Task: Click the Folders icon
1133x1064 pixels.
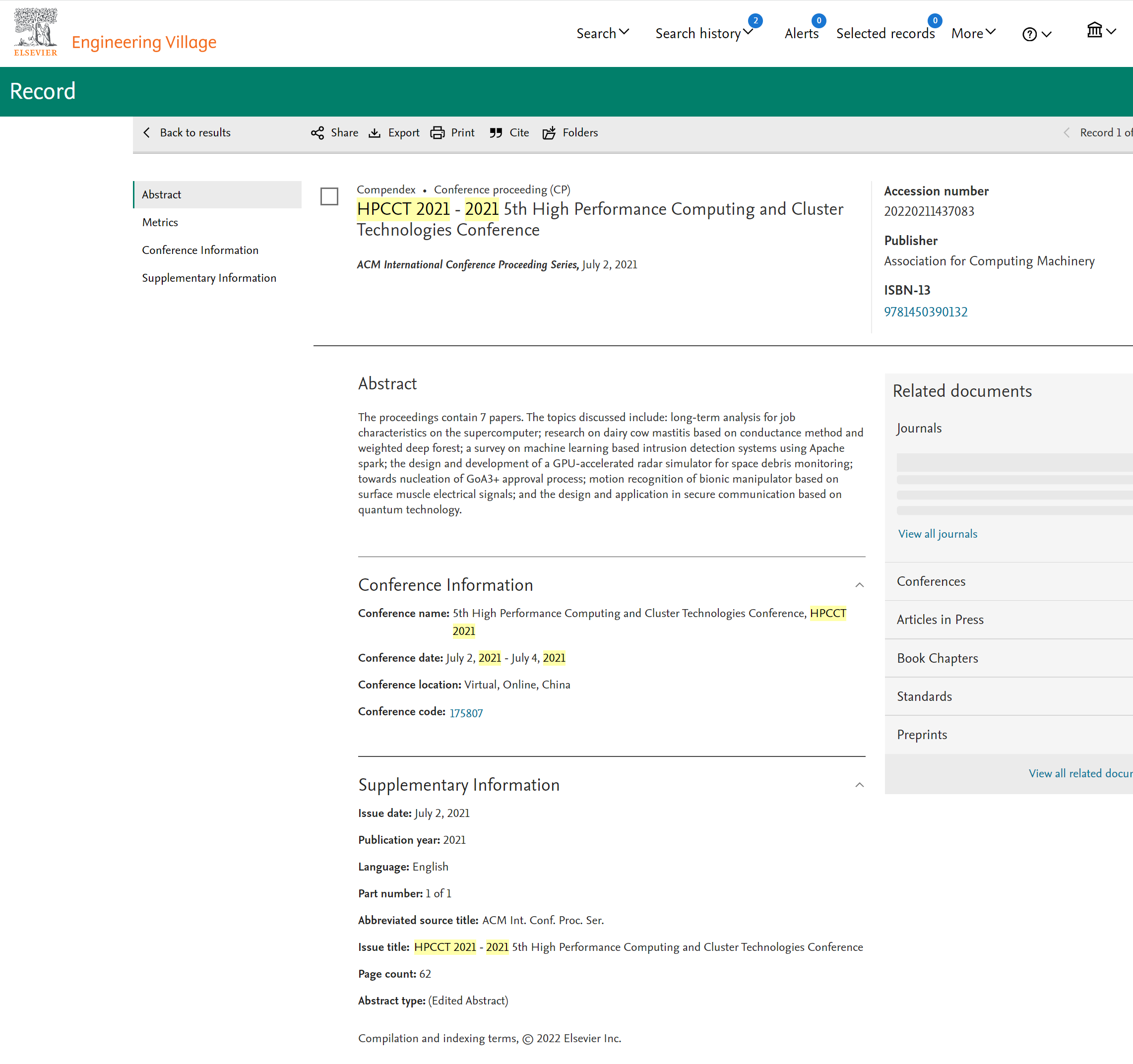Action: (549, 133)
